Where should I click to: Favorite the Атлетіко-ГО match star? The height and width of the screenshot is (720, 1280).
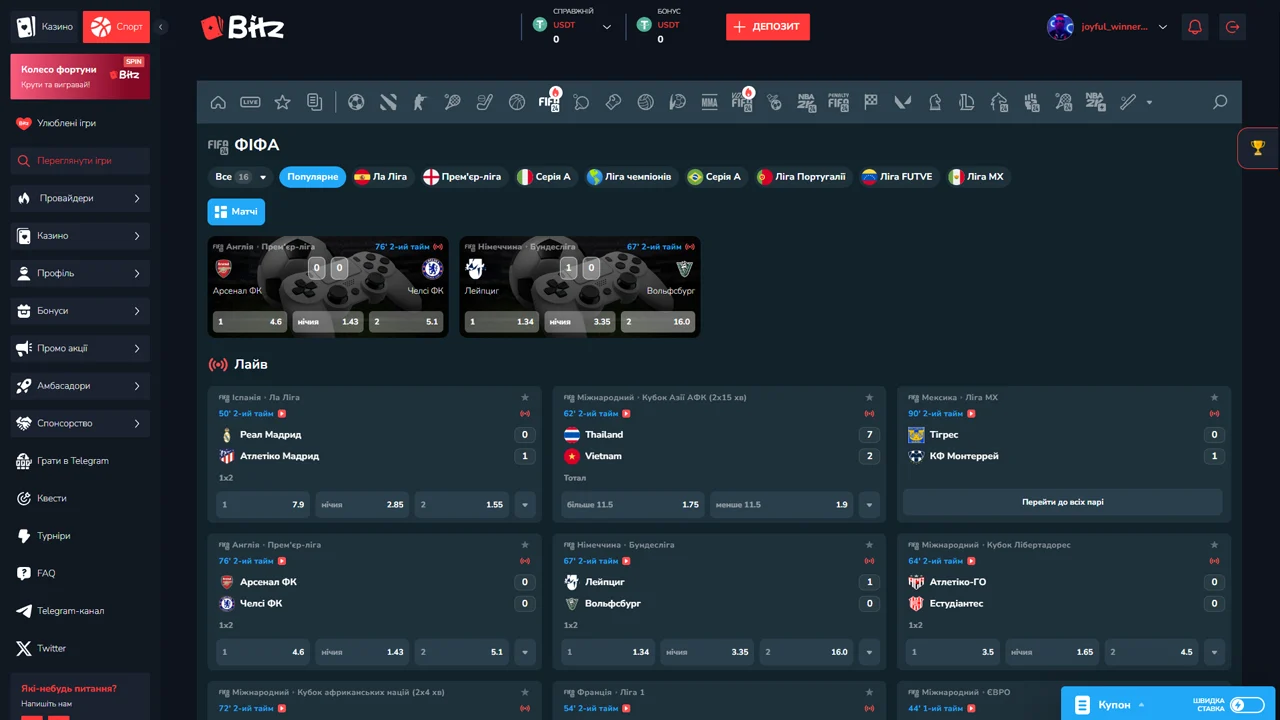click(1214, 545)
